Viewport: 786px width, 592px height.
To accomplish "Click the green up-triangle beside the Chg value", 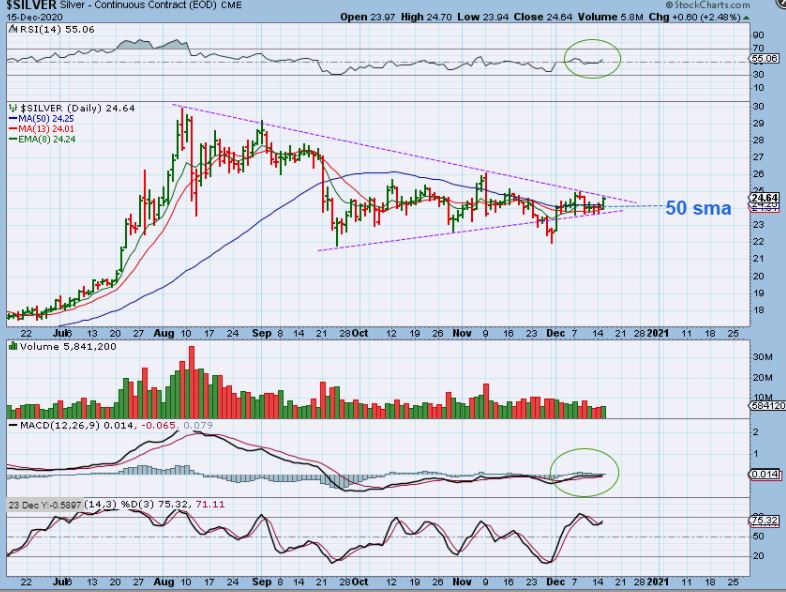I will [746, 18].
